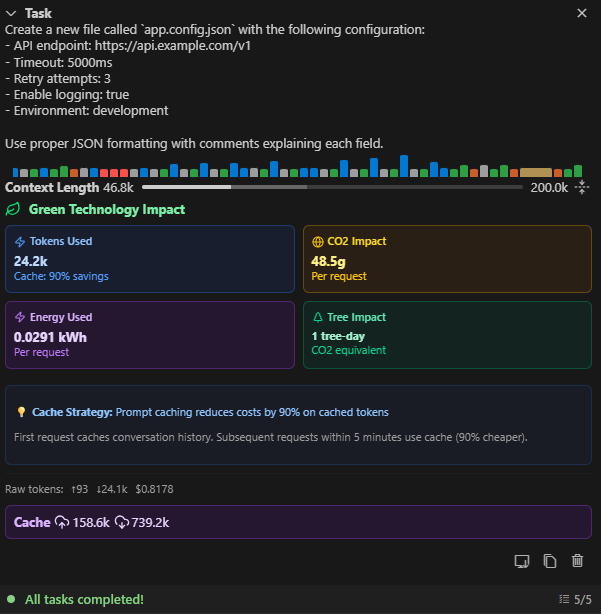This screenshot has height=614, width=601.
Task: Collapse the Task header chevron
Action: point(12,13)
